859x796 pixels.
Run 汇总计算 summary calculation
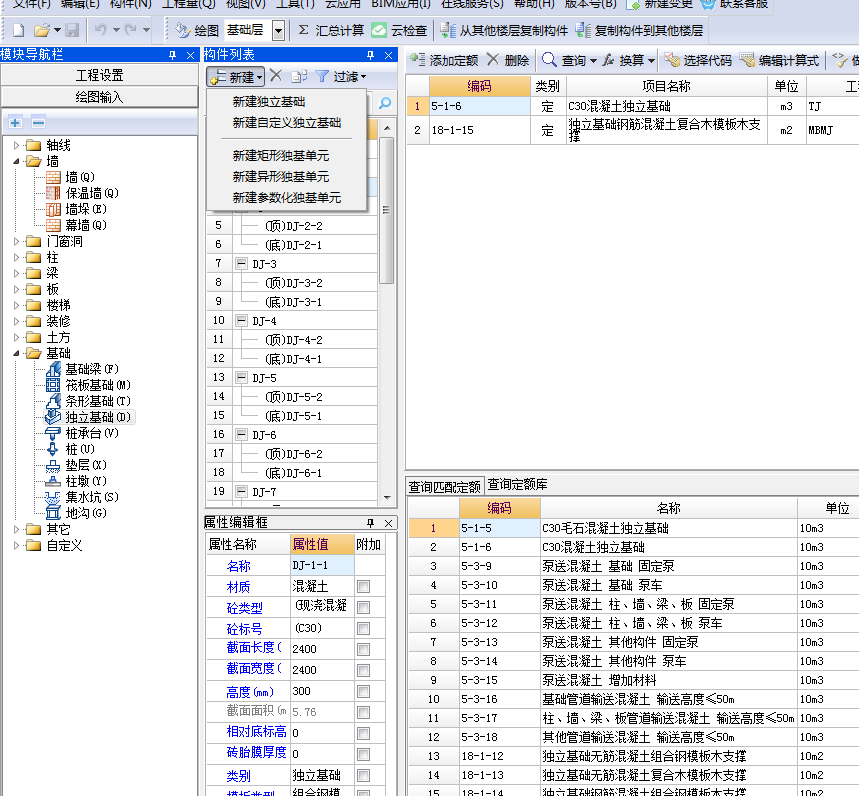(331, 31)
